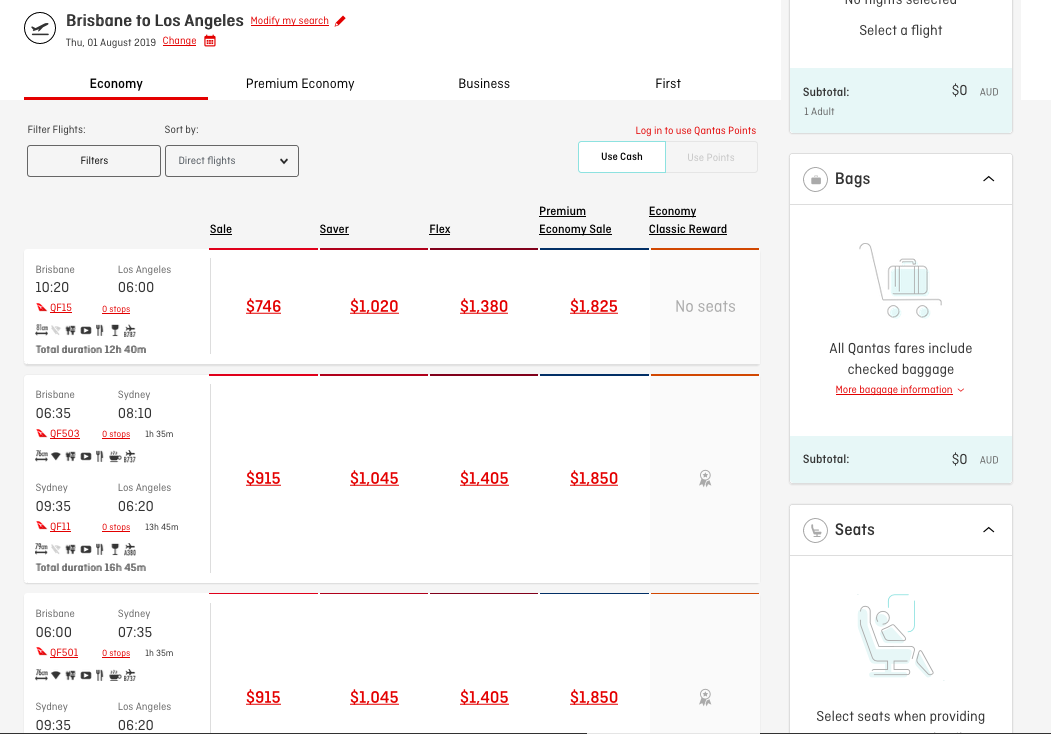1051x734 pixels.
Task: Click the Classic Reward ribbon icon for QF501 itinerary
Action: (x=705, y=698)
